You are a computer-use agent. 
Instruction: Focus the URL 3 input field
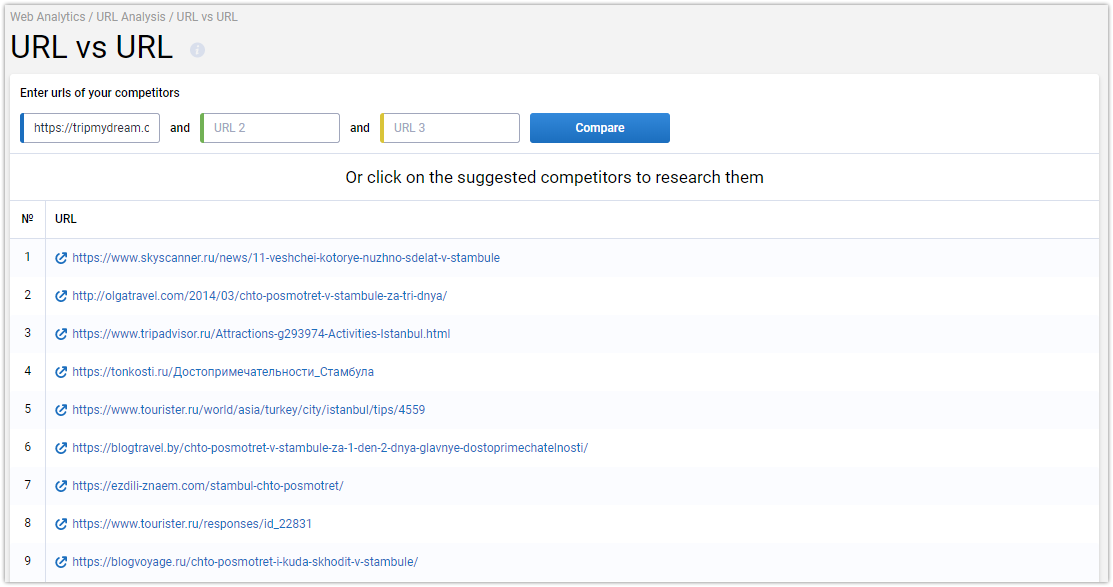450,128
